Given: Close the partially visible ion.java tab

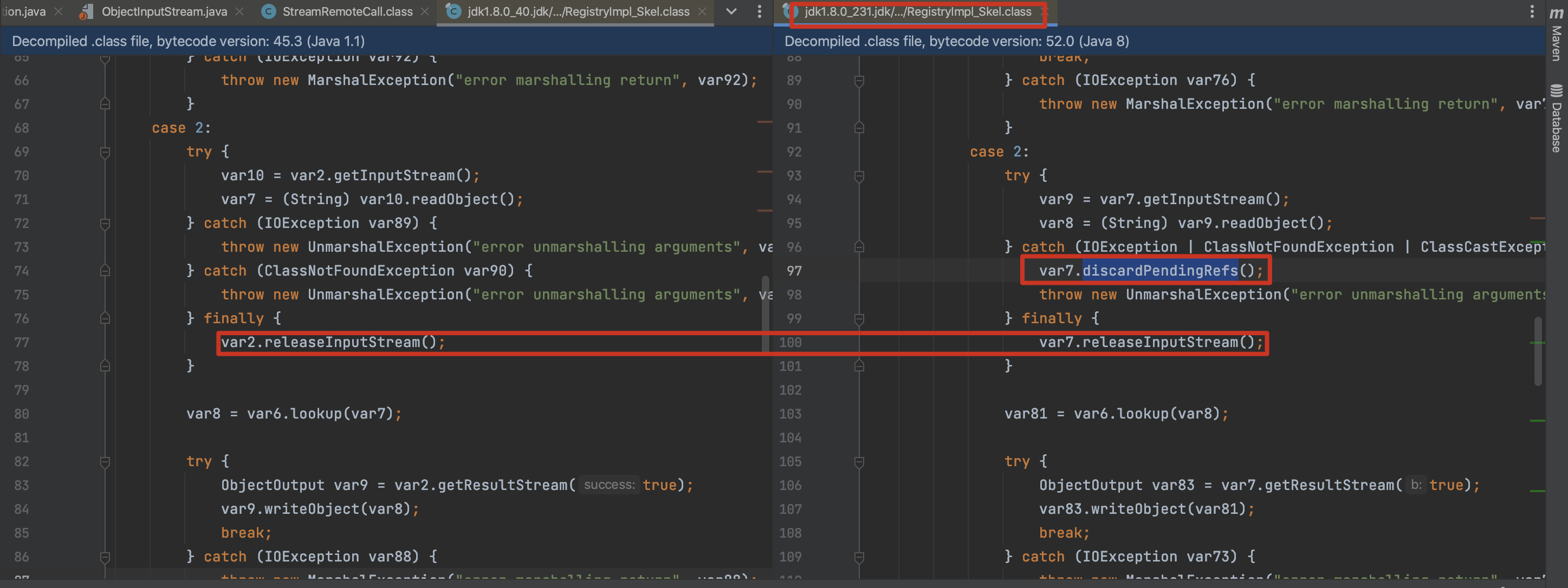Looking at the screenshot, I should point(59,11).
